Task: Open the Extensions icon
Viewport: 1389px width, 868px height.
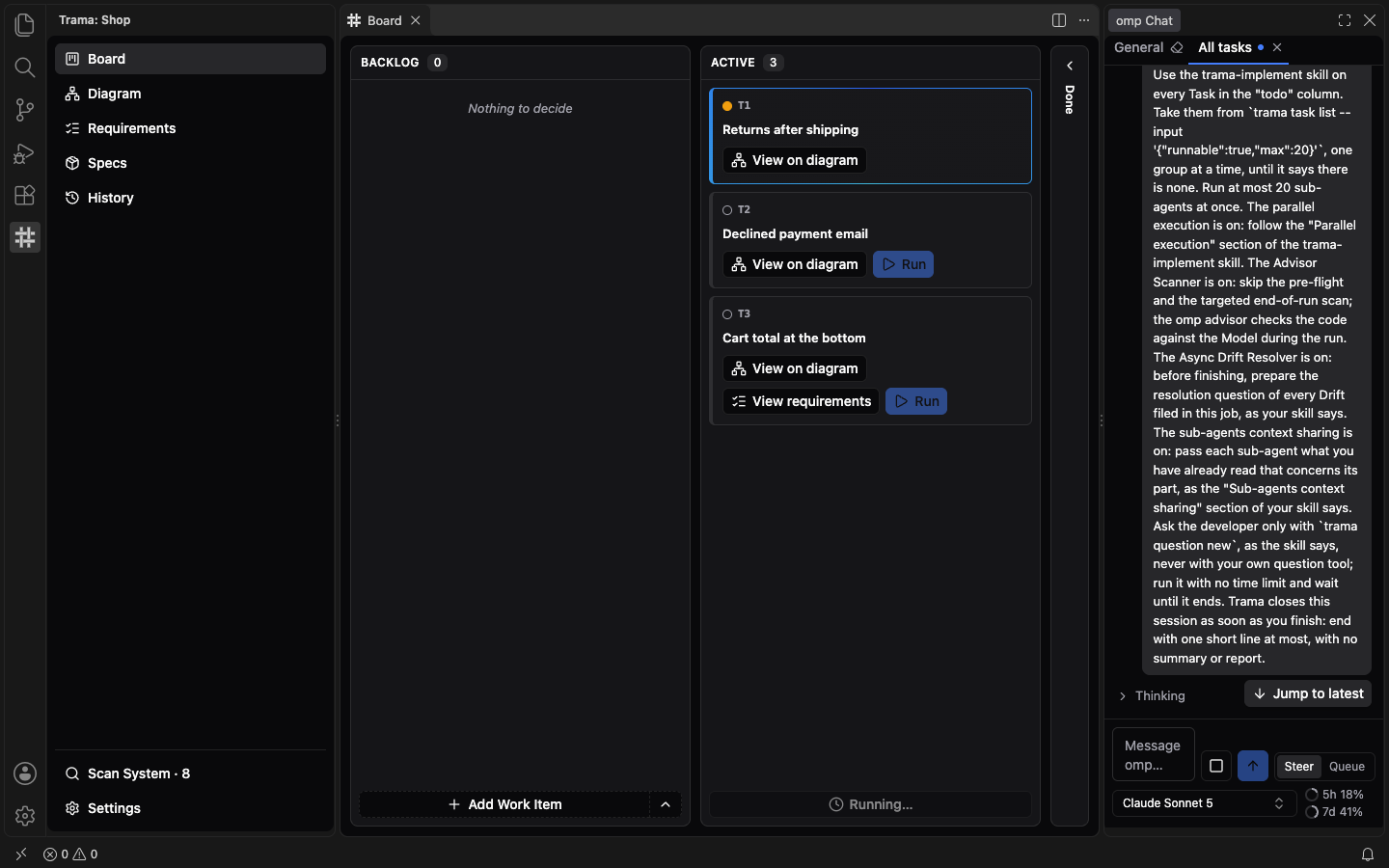Action: click(x=25, y=195)
